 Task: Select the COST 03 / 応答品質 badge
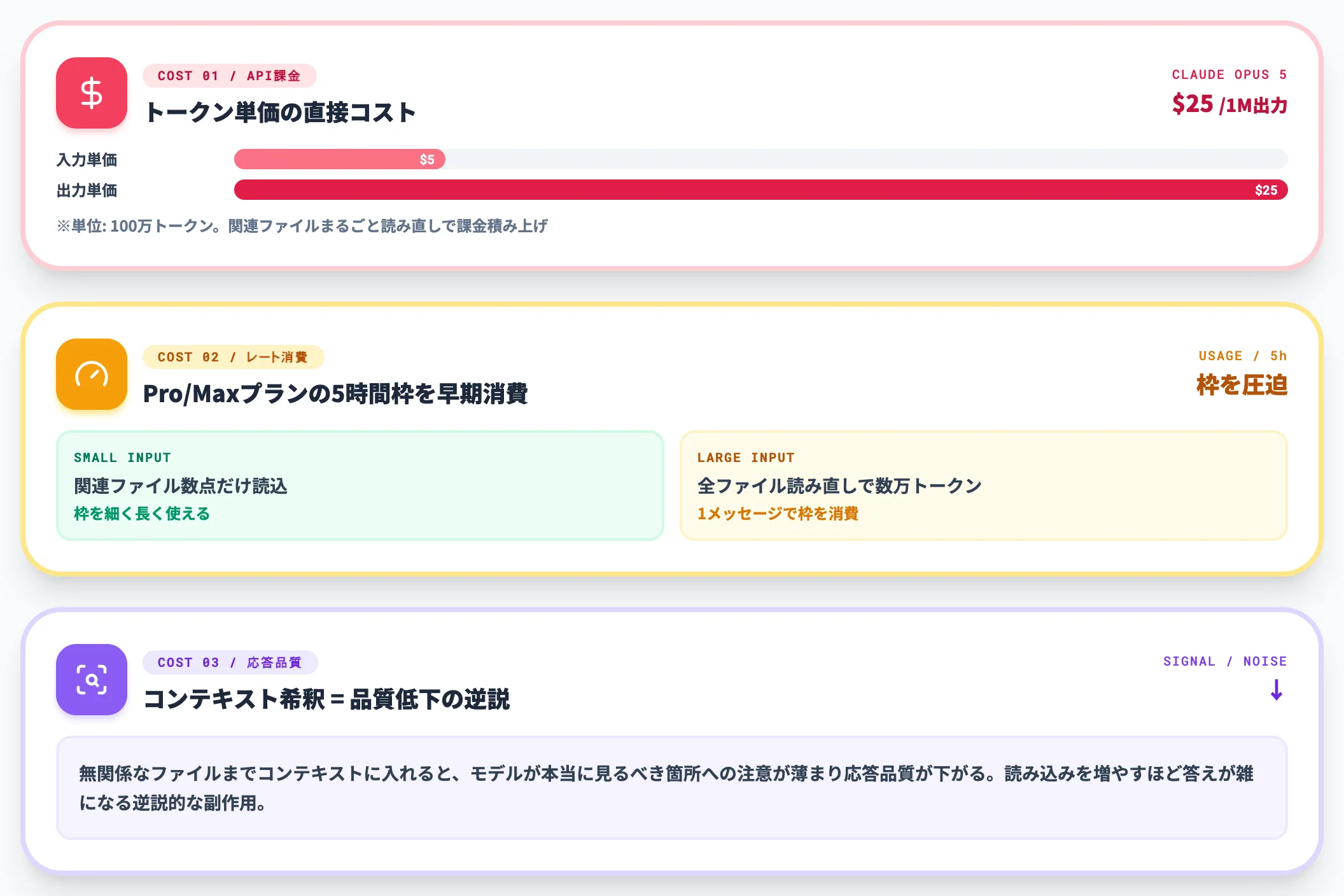point(230,662)
